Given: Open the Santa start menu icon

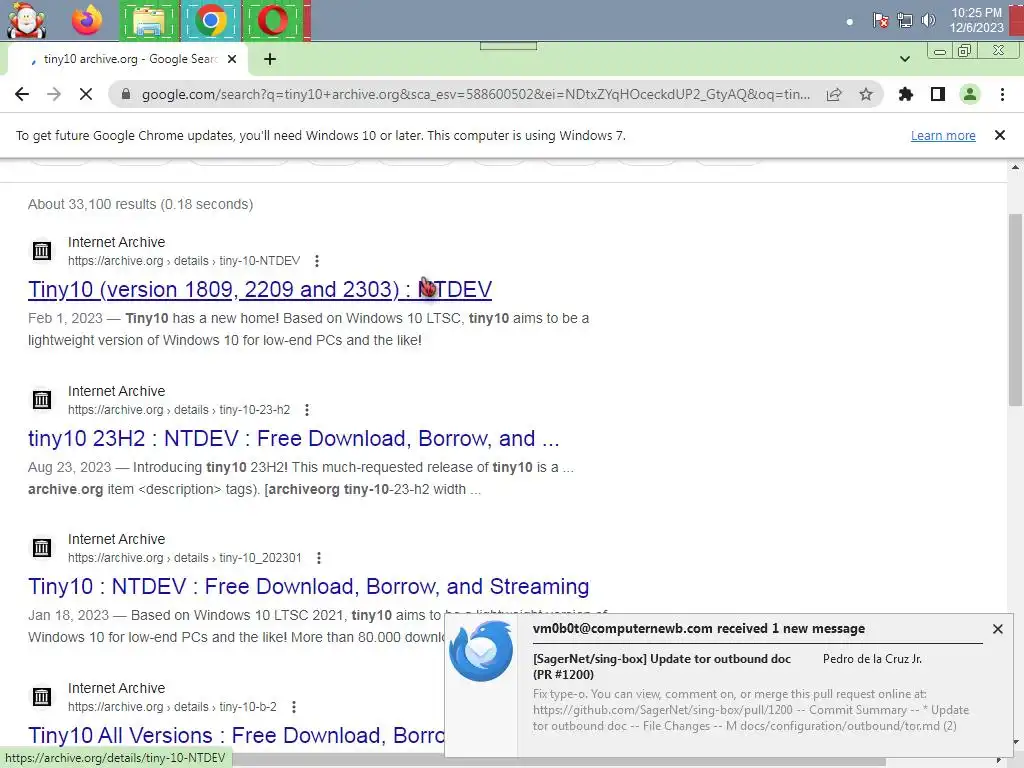Looking at the screenshot, I should point(26,20).
